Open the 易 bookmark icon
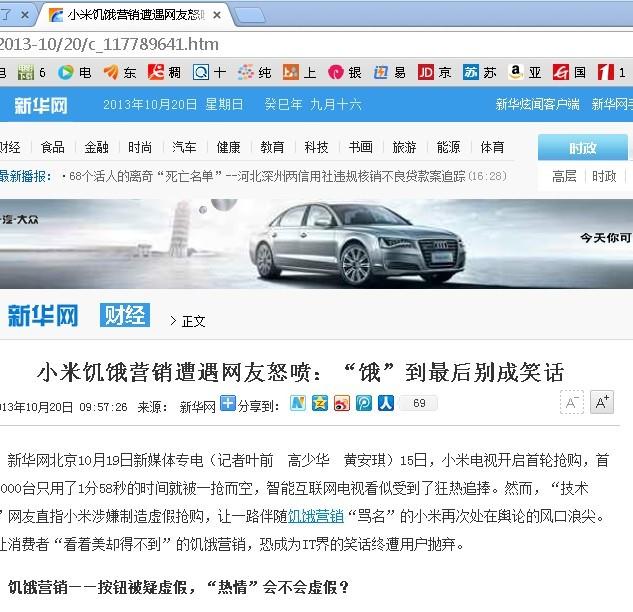The width and height of the screenshot is (633, 612). [389, 73]
